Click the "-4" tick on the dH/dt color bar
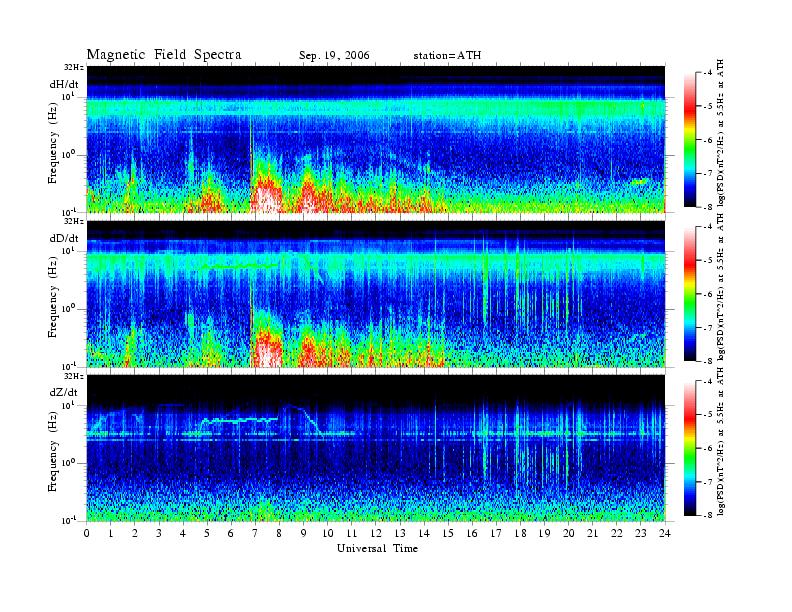Screen dimensions: 792x612 tap(708, 73)
